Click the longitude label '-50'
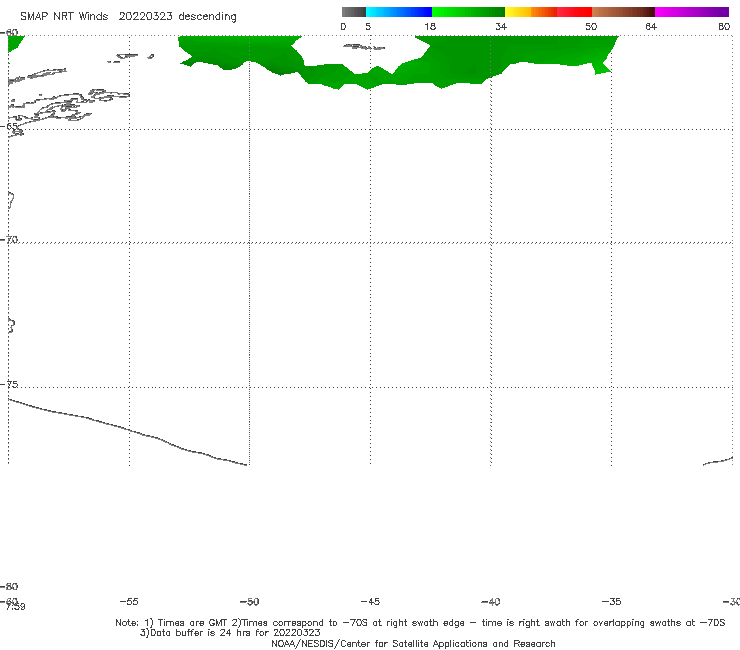The width and height of the screenshot is (740, 650). pos(249,601)
